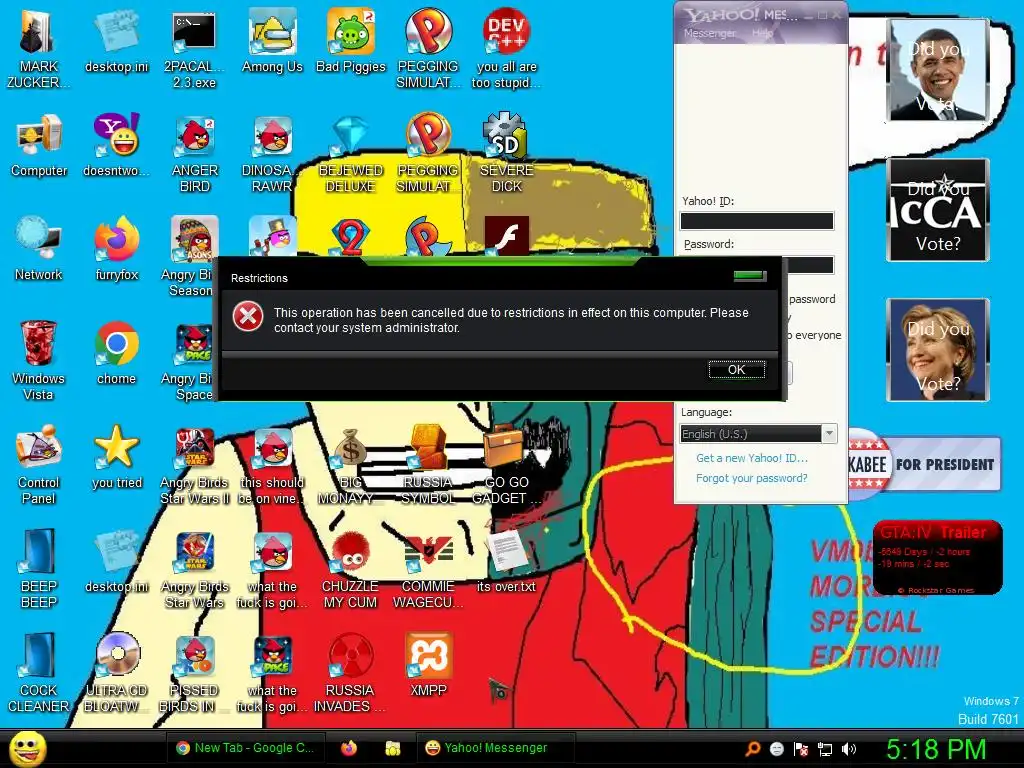Open the 'its over.txt' text file
The image size is (1024, 768).
pyautogui.click(x=506, y=562)
